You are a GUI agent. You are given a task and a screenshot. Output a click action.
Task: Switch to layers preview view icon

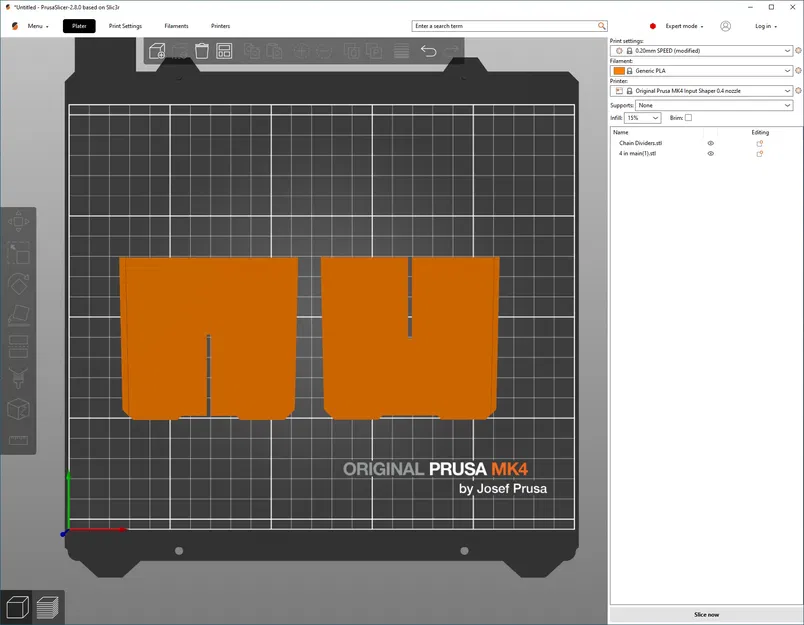click(x=47, y=606)
